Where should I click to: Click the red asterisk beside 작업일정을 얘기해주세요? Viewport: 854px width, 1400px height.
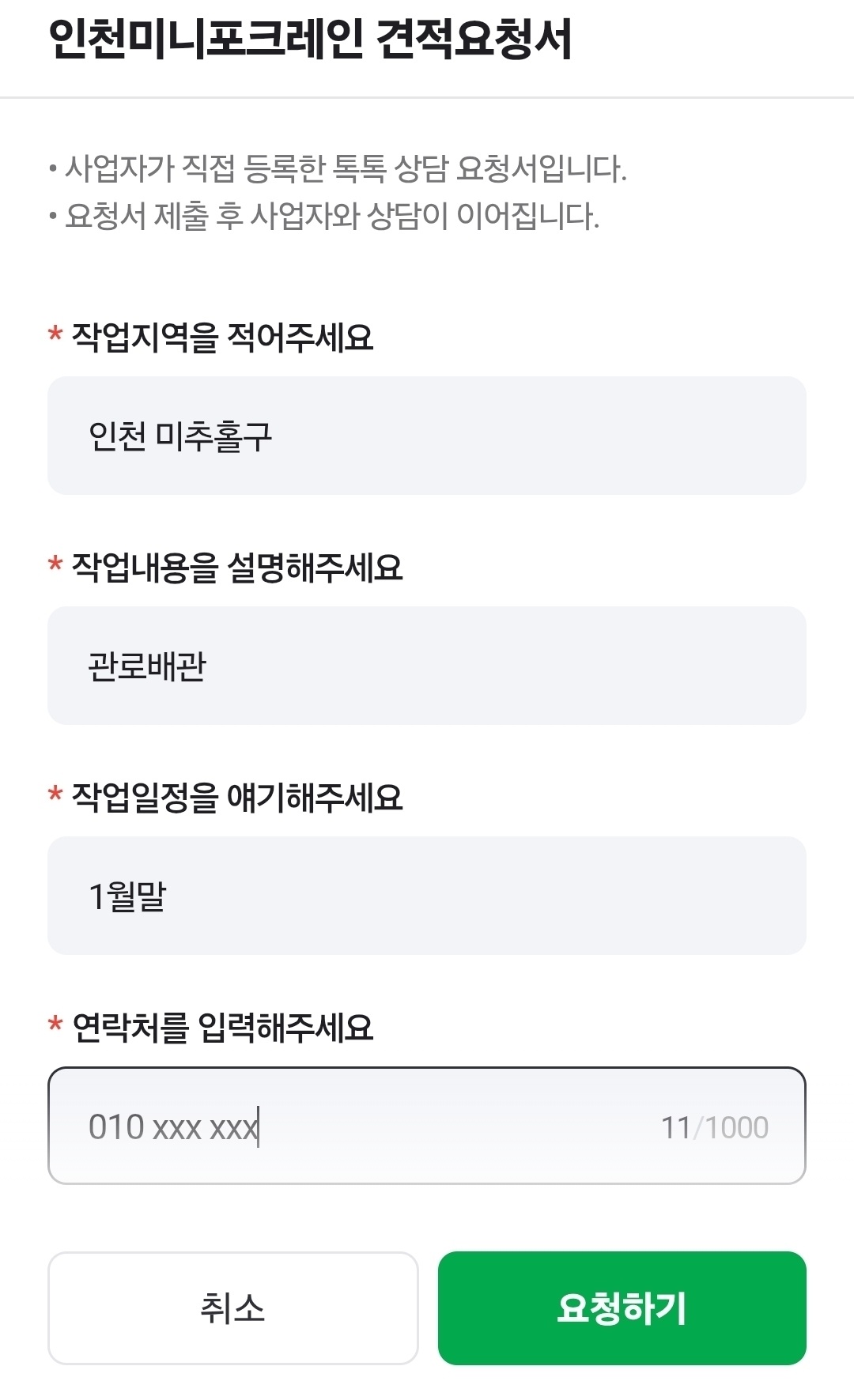click(x=55, y=794)
